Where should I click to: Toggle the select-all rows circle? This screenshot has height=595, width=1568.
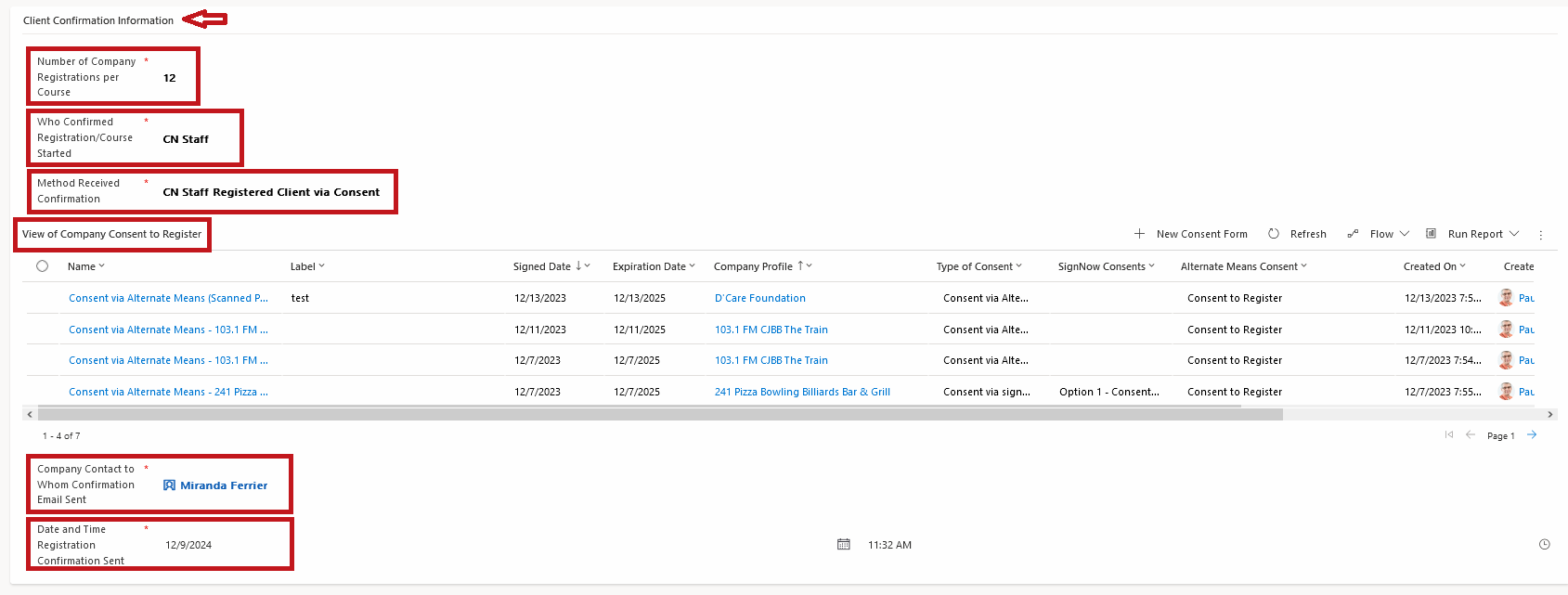point(43,266)
